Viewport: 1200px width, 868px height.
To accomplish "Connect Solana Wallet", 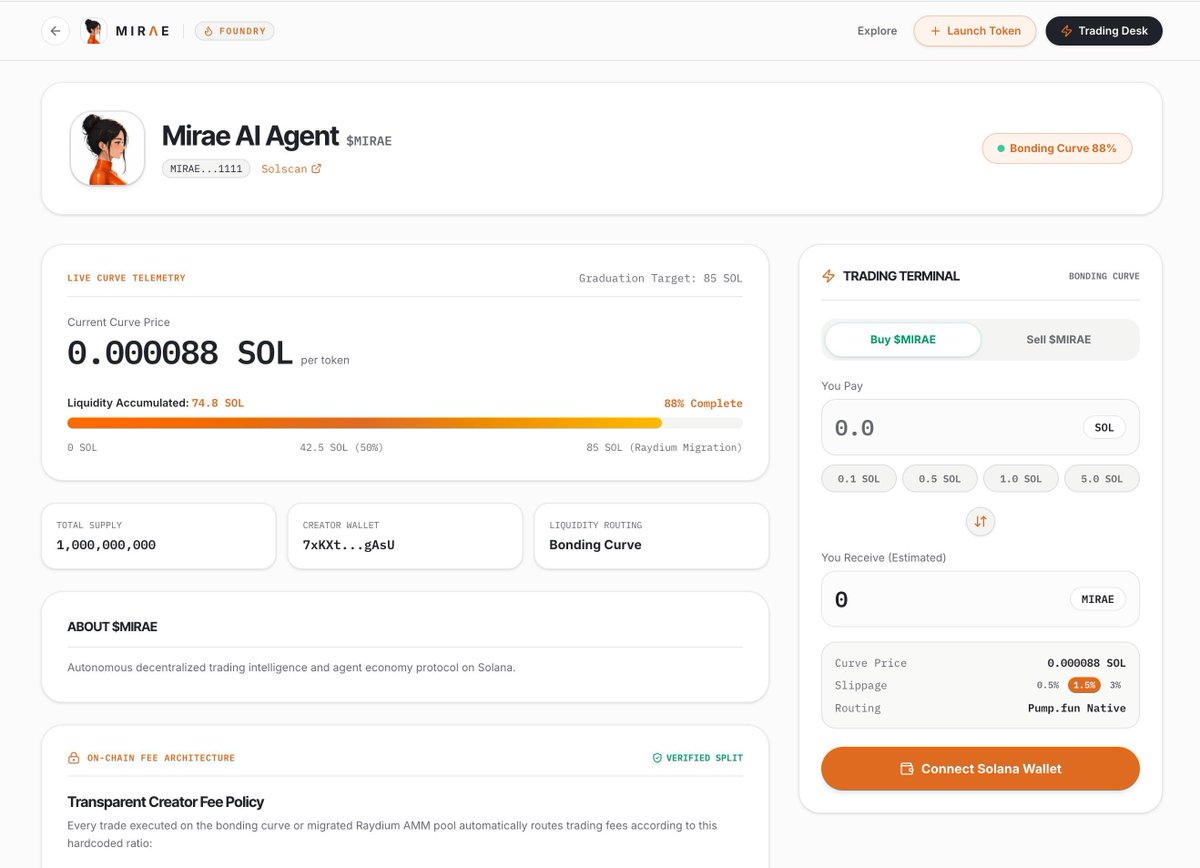I will click(980, 769).
